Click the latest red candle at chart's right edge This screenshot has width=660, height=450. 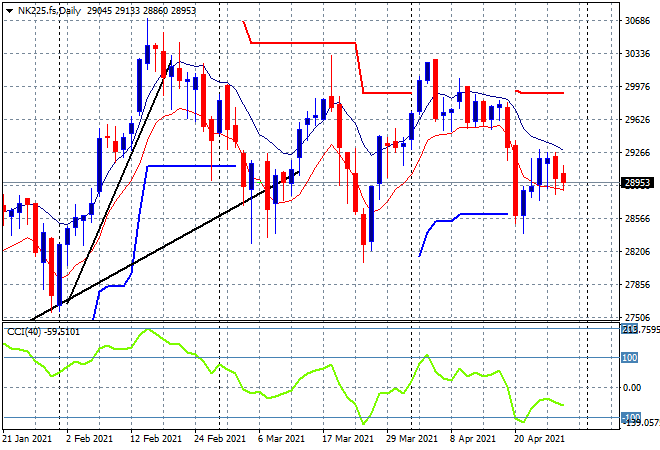564,178
